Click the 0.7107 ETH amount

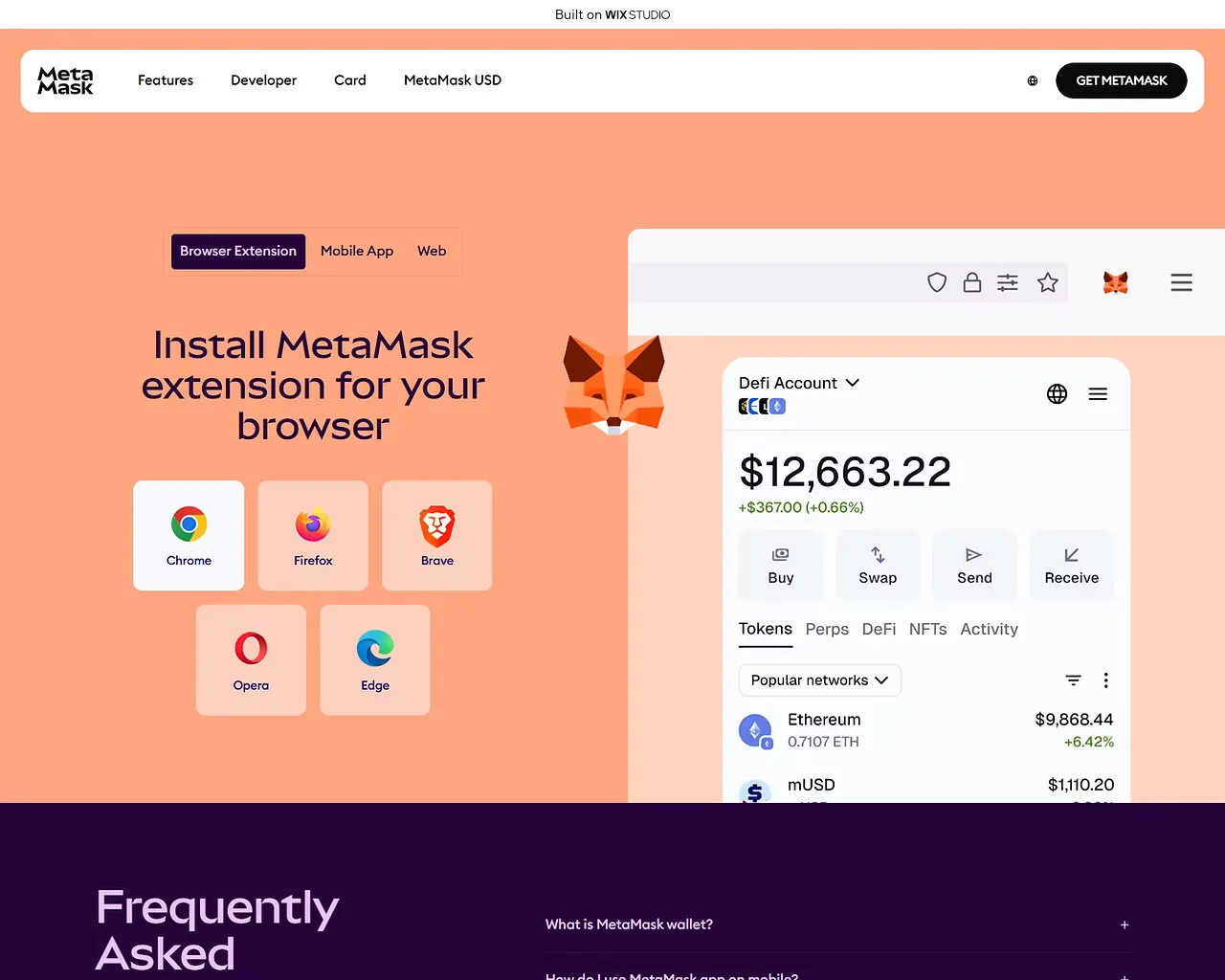pyautogui.click(x=823, y=742)
